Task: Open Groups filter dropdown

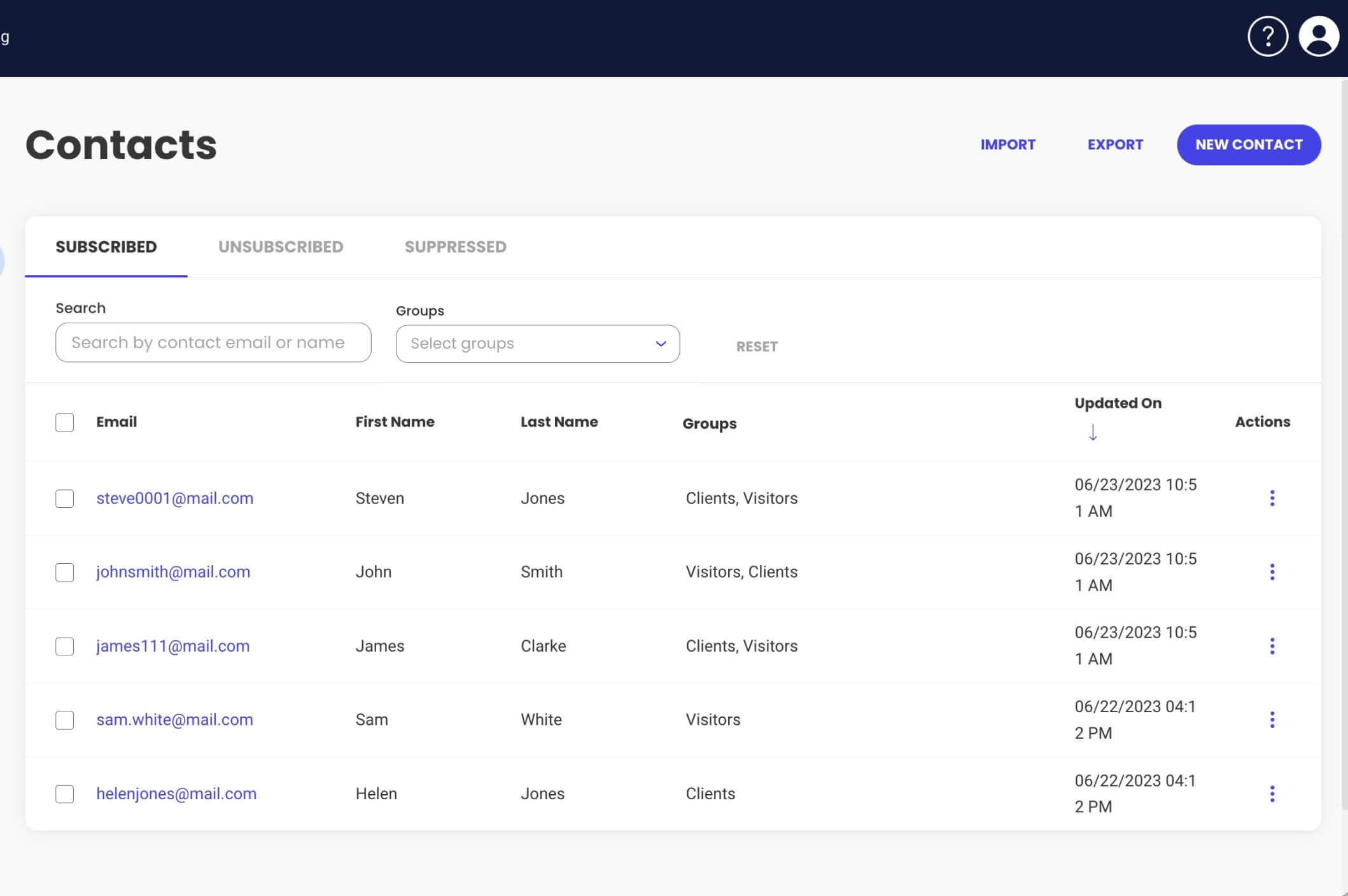Action: [x=538, y=343]
